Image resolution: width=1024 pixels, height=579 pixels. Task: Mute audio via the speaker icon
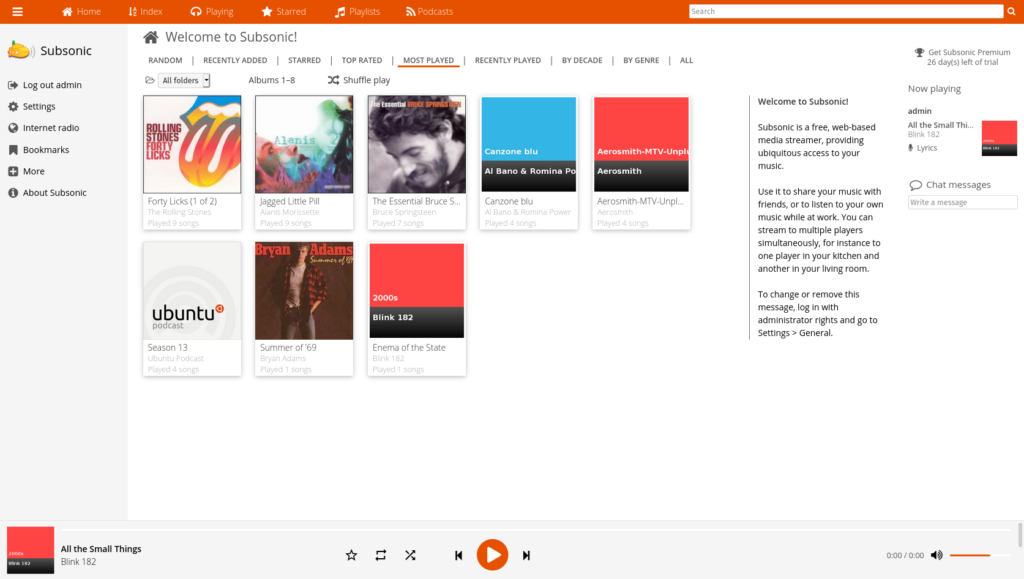(x=936, y=555)
